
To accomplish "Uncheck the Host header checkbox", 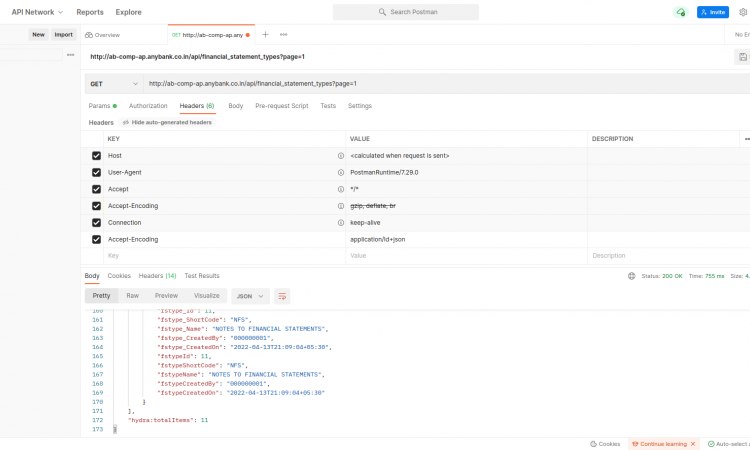I will pyautogui.click(x=97, y=156).
